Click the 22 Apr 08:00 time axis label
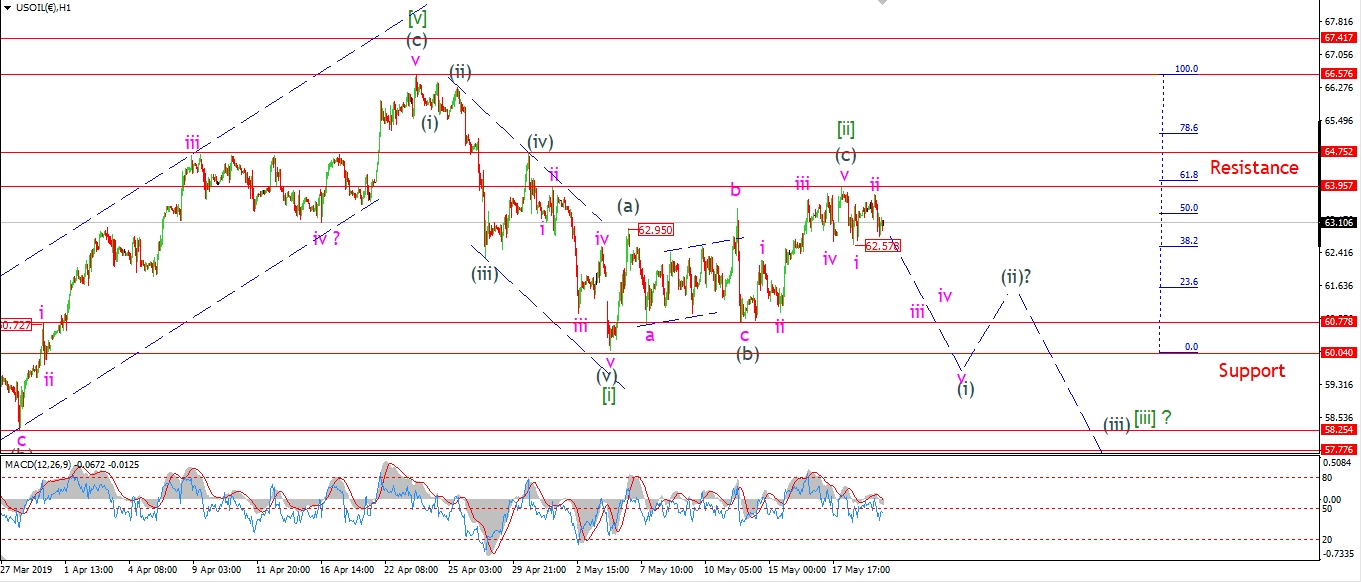This screenshot has width=1362, height=582. tap(411, 571)
